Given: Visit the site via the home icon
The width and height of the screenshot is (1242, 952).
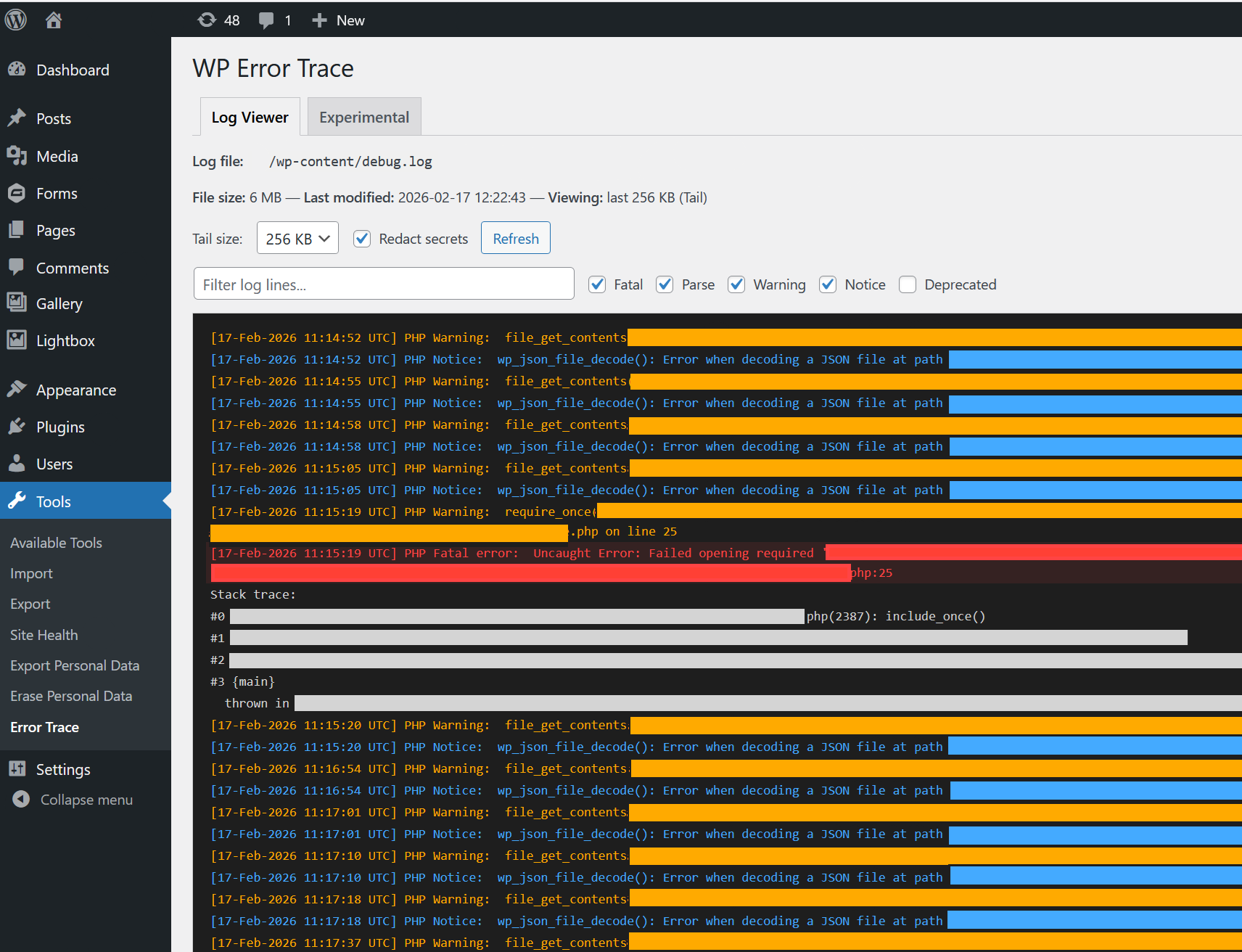Looking at the screenshot, I should point(53,20).
